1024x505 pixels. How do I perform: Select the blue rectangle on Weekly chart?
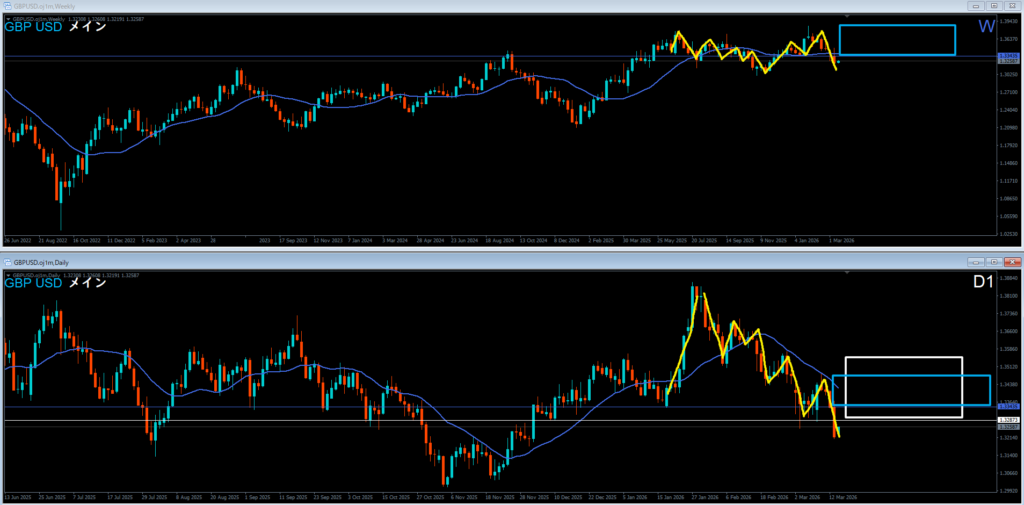(897, 25)
